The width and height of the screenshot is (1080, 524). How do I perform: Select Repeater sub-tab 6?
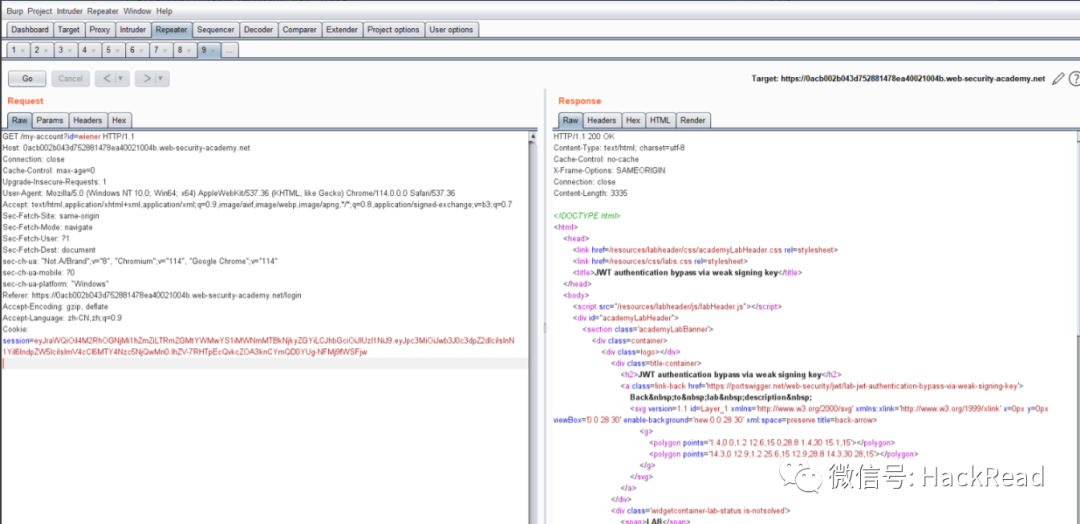(x=135, y=50)
